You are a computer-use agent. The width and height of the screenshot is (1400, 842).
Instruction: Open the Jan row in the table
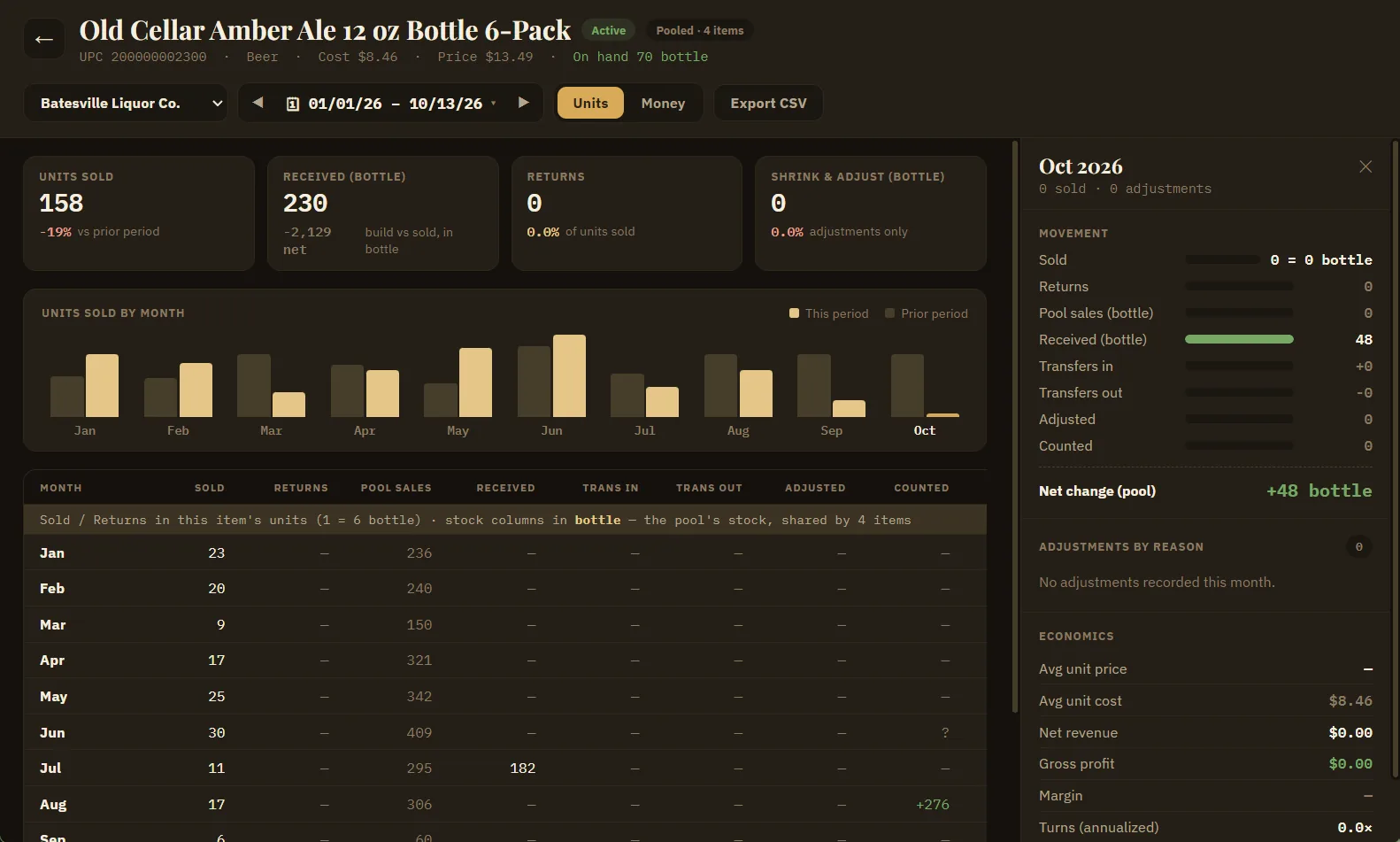pyautogui.click(x=504, y=552)
